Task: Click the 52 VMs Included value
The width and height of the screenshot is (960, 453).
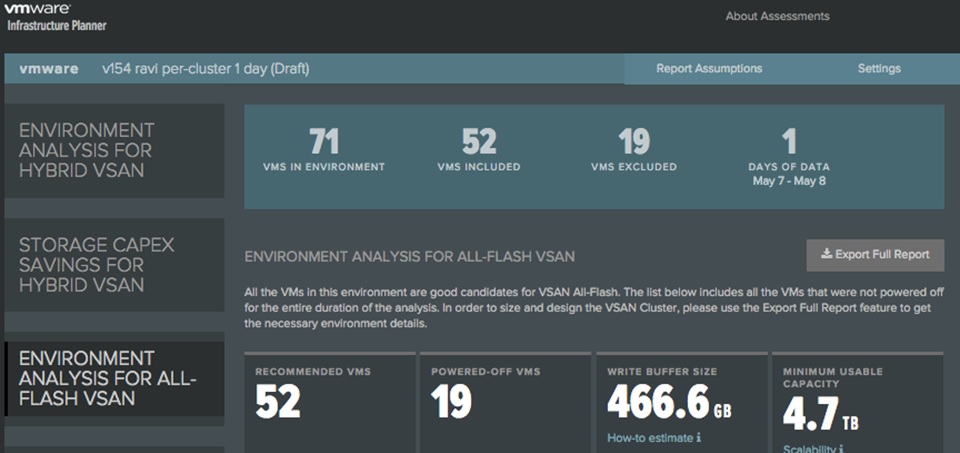Action: [x=479, y=142]
